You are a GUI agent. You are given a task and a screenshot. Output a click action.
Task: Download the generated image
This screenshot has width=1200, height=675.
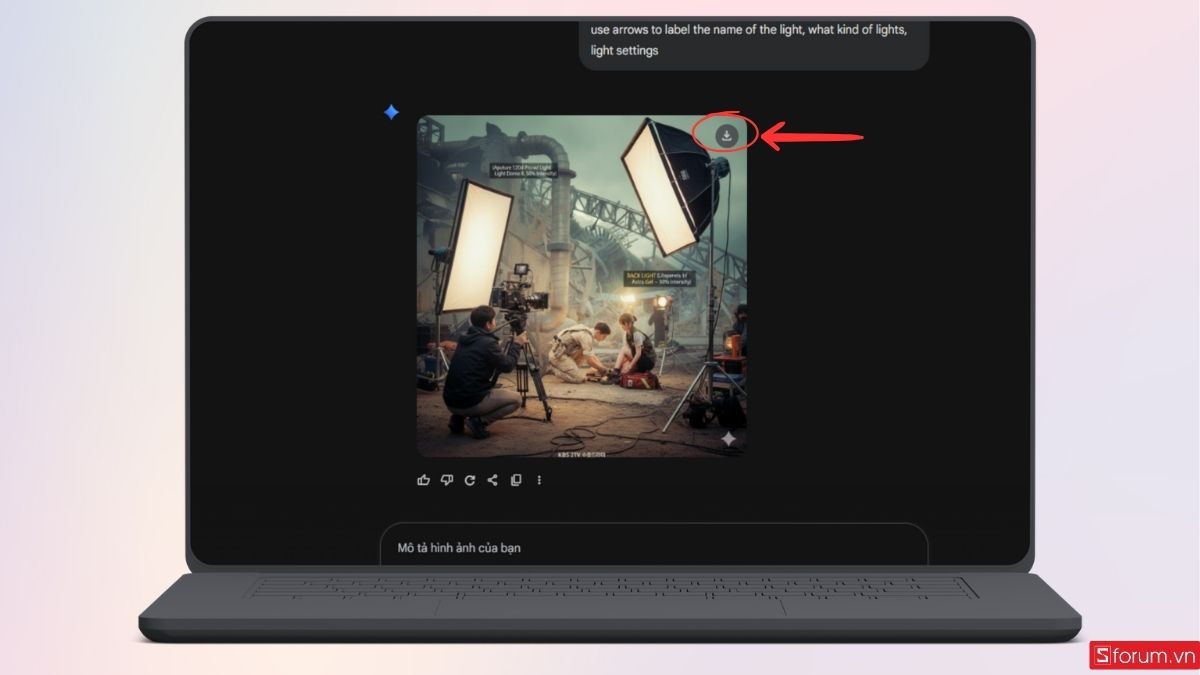pyautogui.click(x=727, y=135)
